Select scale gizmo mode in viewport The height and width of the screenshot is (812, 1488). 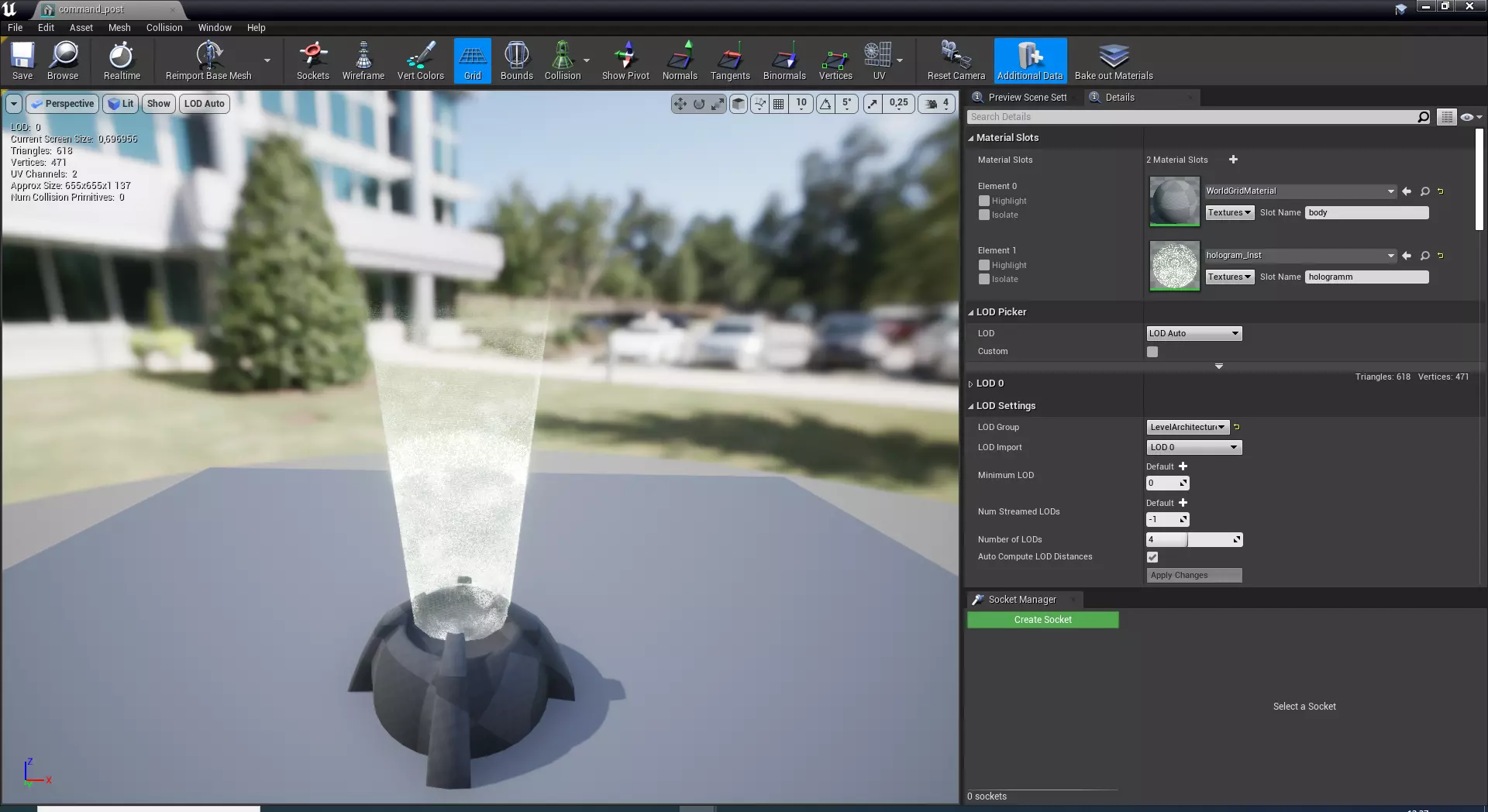pyautogui.click(x=718, y=104)
